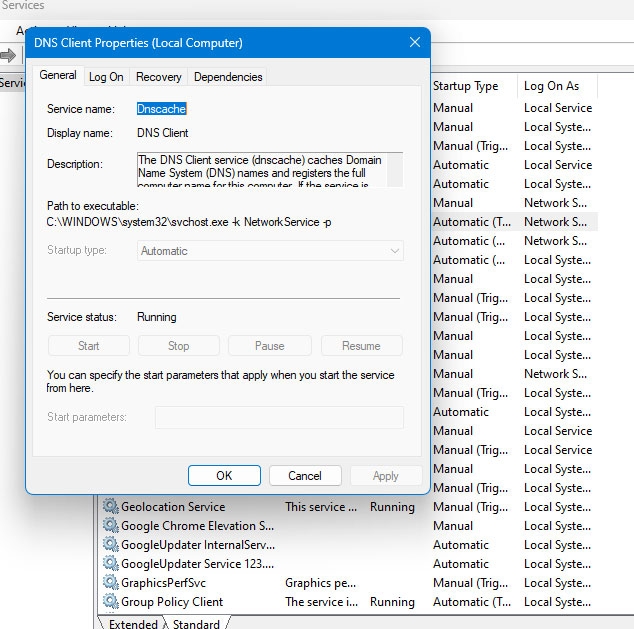Sort by the Startup Type column header
Screen dimensions: 634x629
[465, 86]
